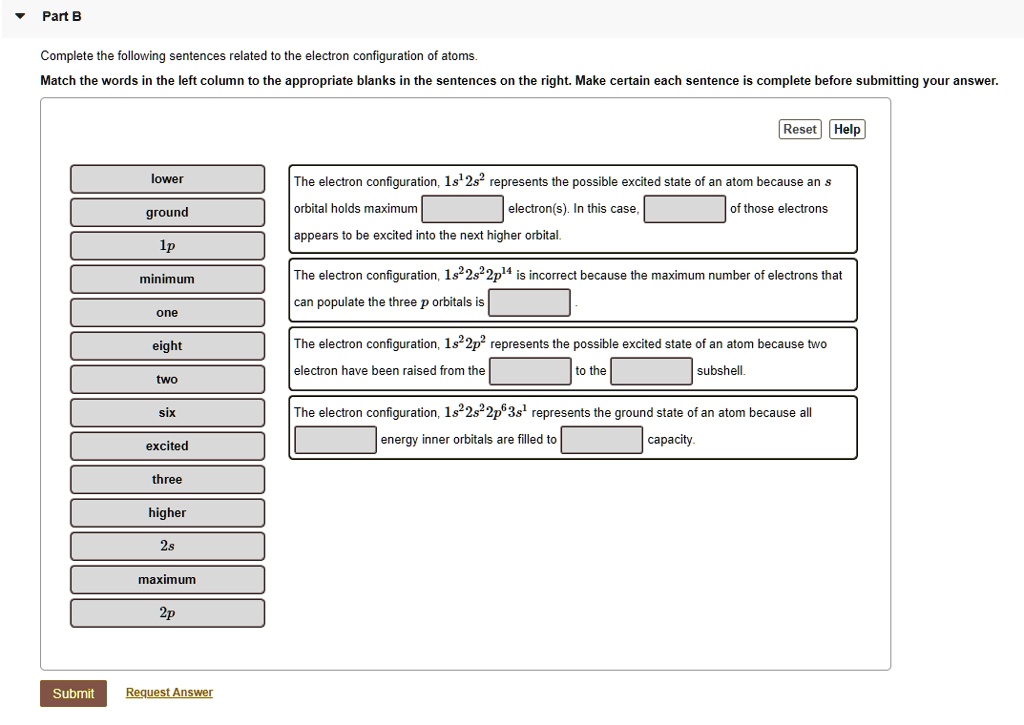Click the Submit button
This screenshot has width=1024, height=725.
point(73,692)
